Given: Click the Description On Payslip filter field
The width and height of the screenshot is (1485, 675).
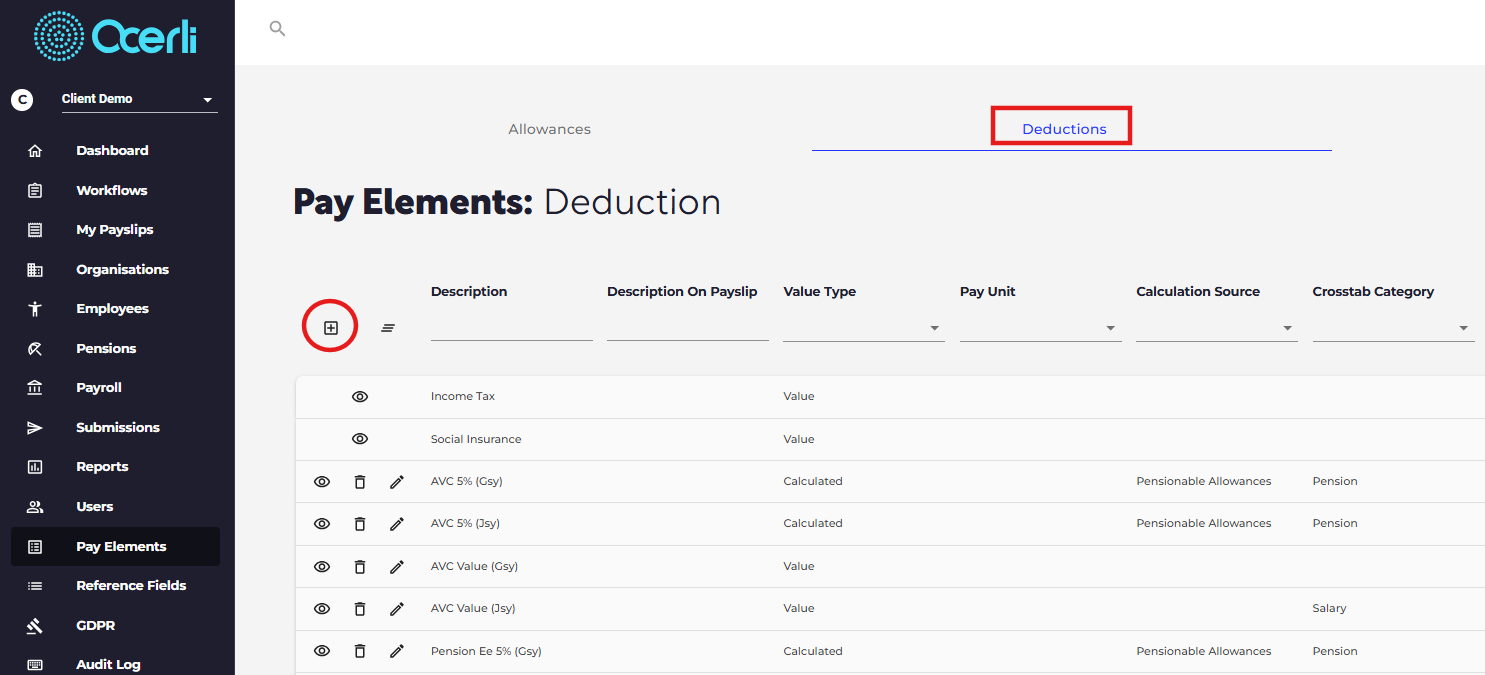Looking at the screenshot, I should click(x=688, y=327).
